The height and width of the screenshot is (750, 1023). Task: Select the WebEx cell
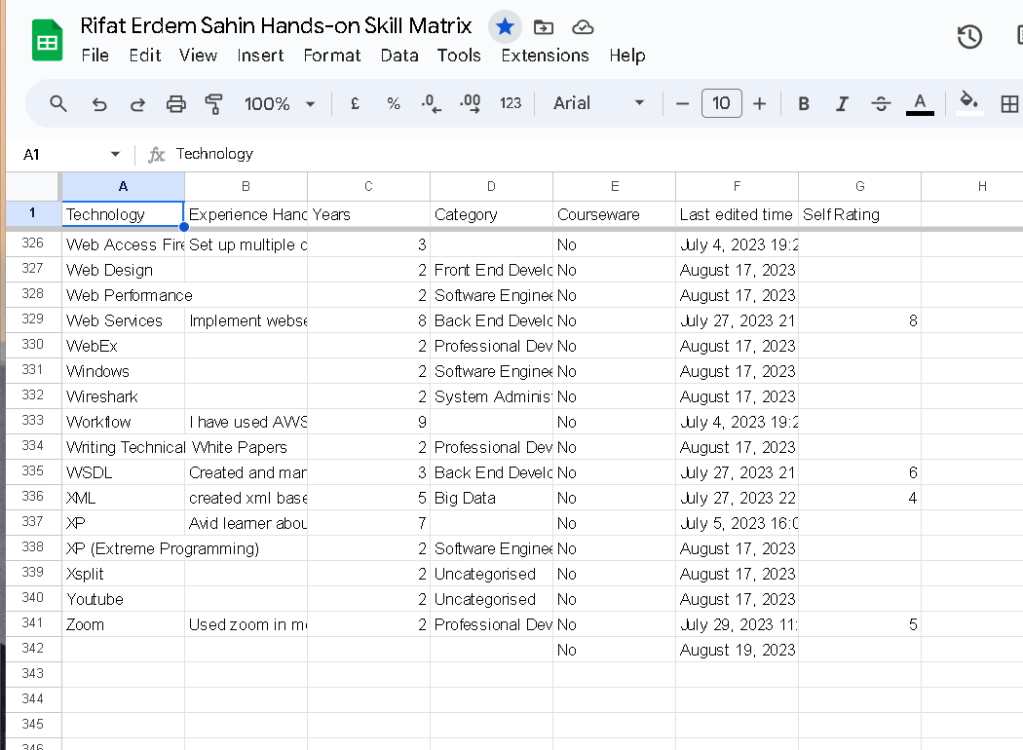click(123, 346)
